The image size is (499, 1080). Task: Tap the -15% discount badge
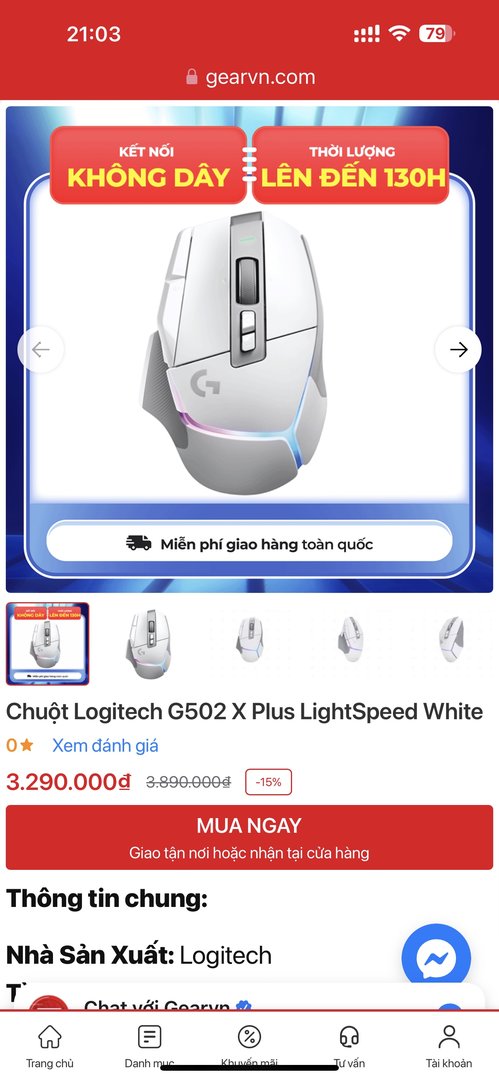tap(268, 782)
